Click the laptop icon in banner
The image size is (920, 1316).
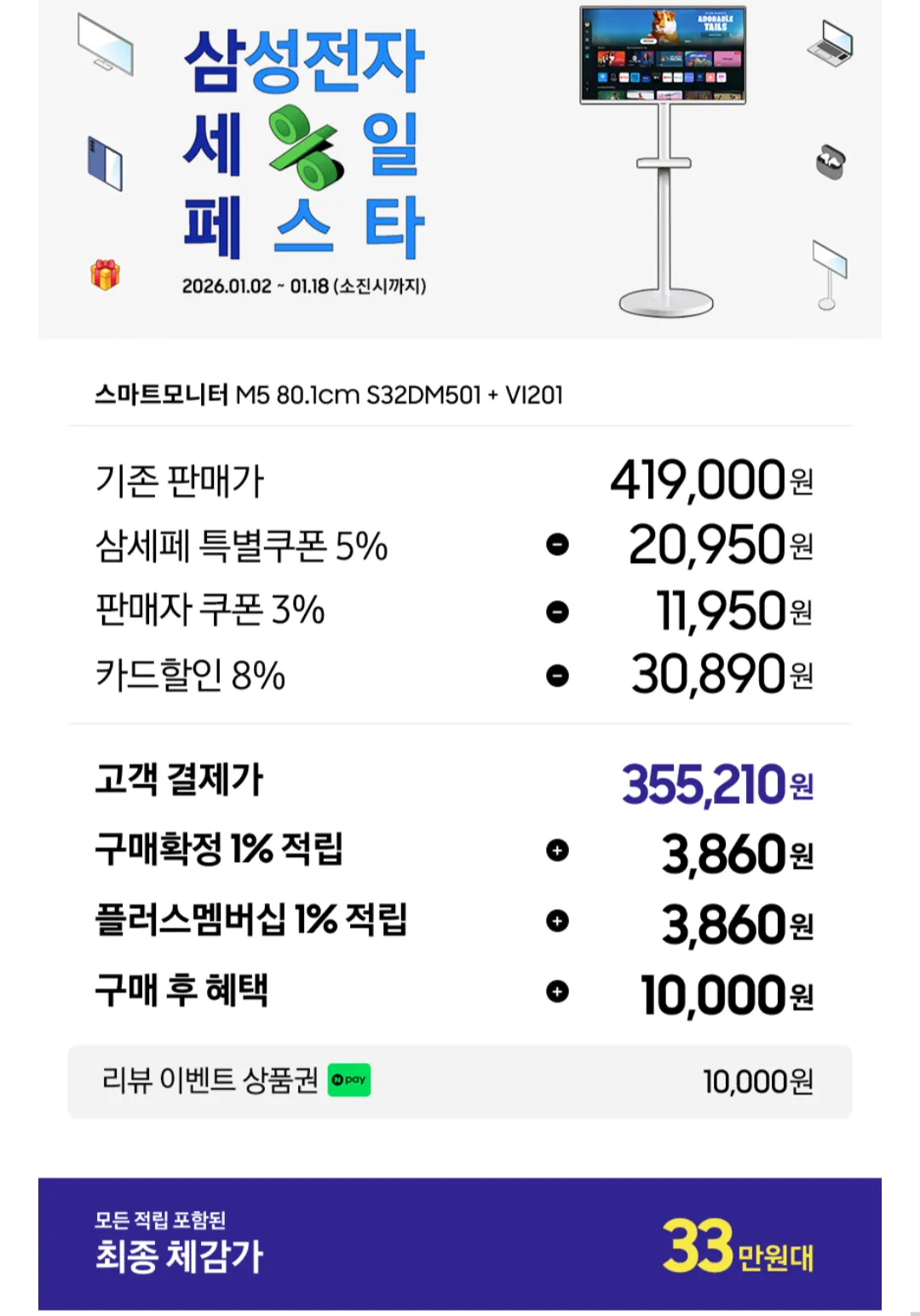831,43
